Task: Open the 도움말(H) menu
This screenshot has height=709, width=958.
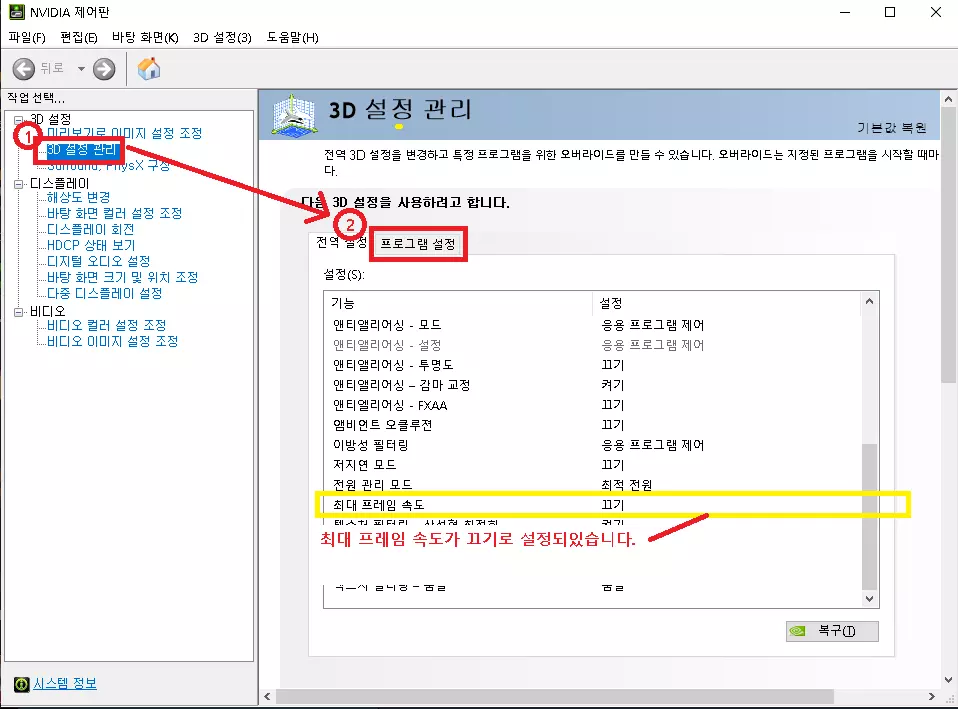Action: [x=292, y=37]
